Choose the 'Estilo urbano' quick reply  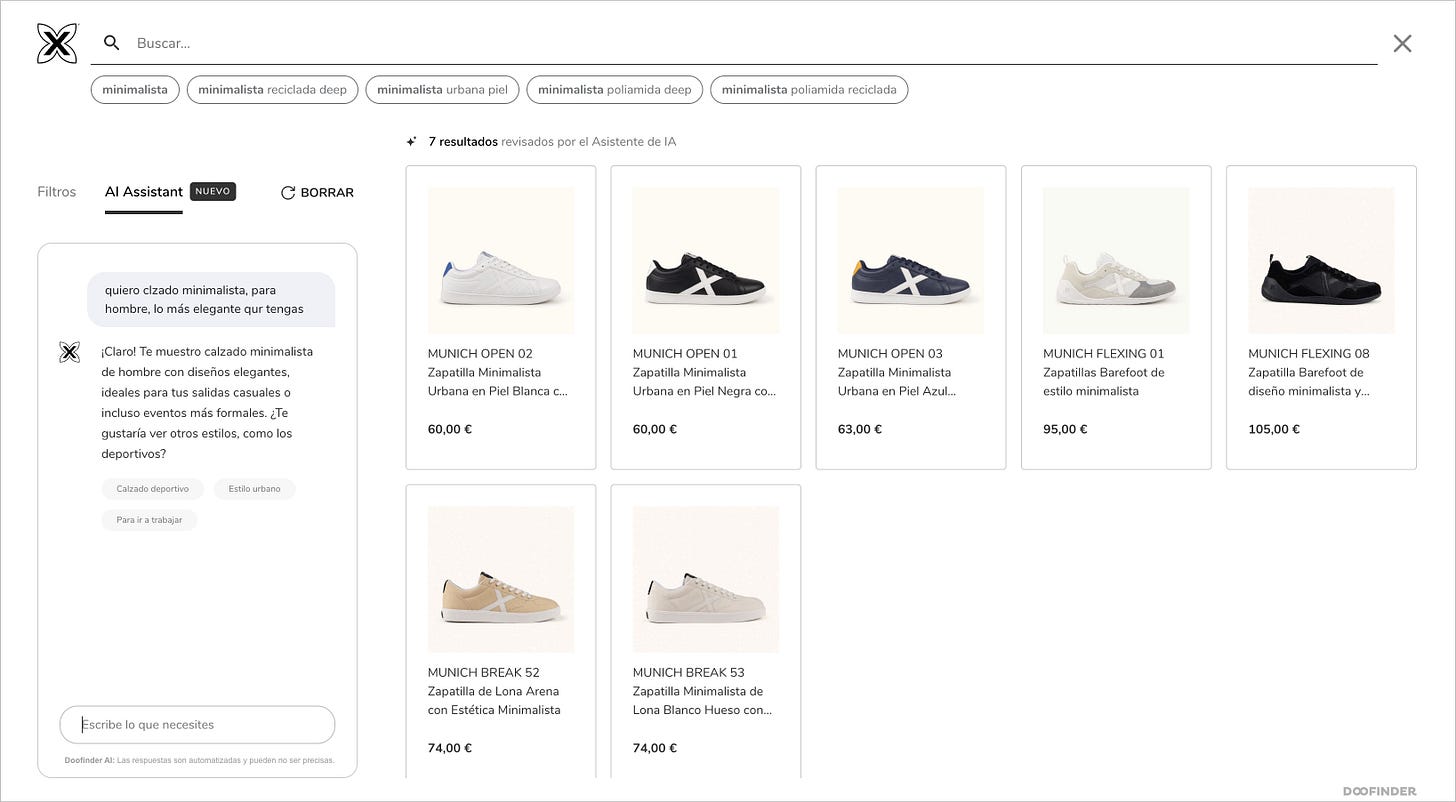254,489
